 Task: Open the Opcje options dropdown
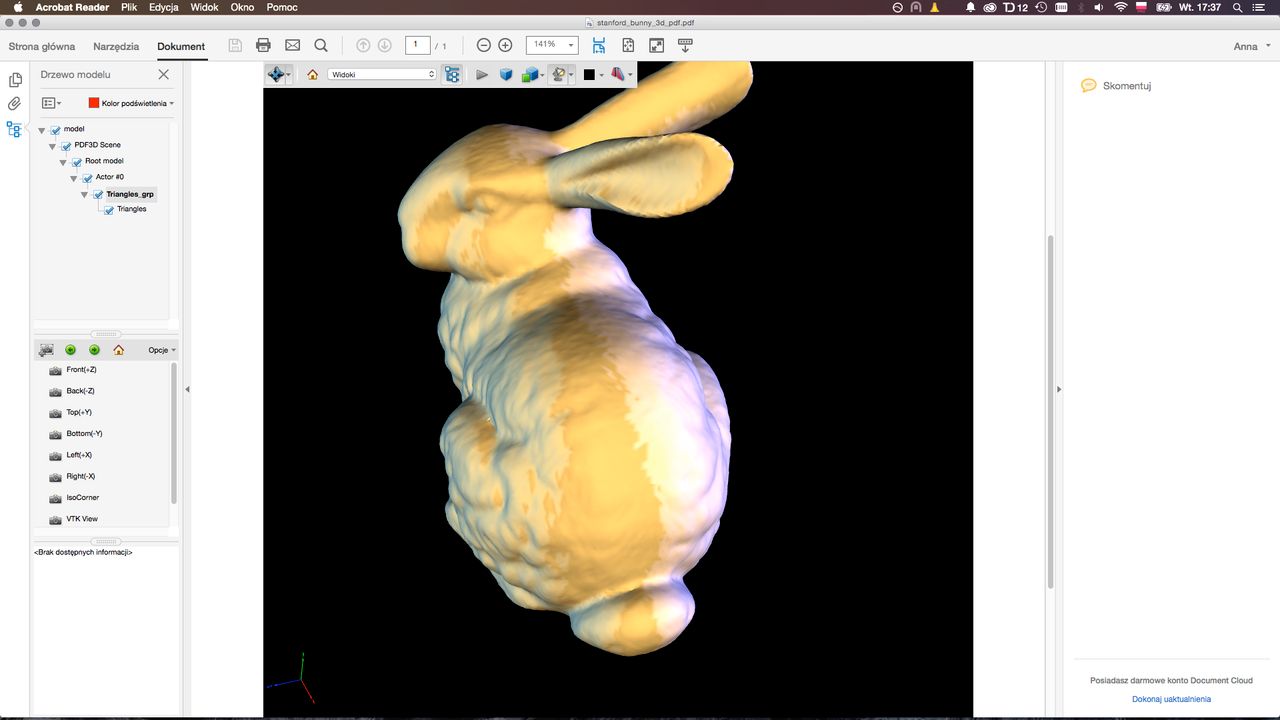tap(162, 350)
